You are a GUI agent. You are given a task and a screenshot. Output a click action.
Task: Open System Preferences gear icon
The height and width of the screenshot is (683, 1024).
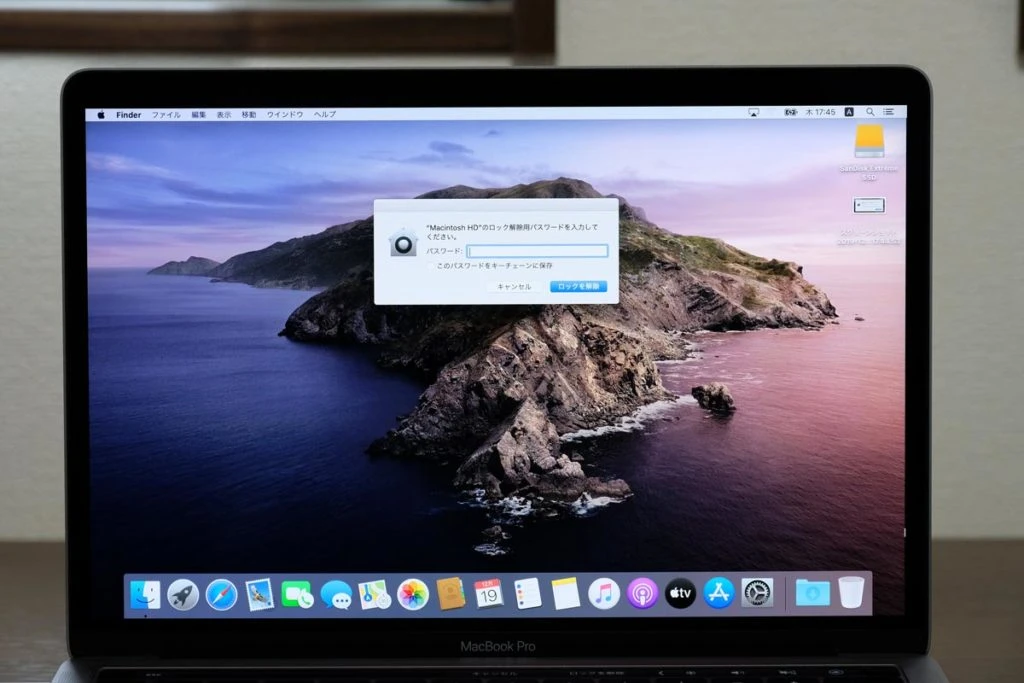(758, 593)
